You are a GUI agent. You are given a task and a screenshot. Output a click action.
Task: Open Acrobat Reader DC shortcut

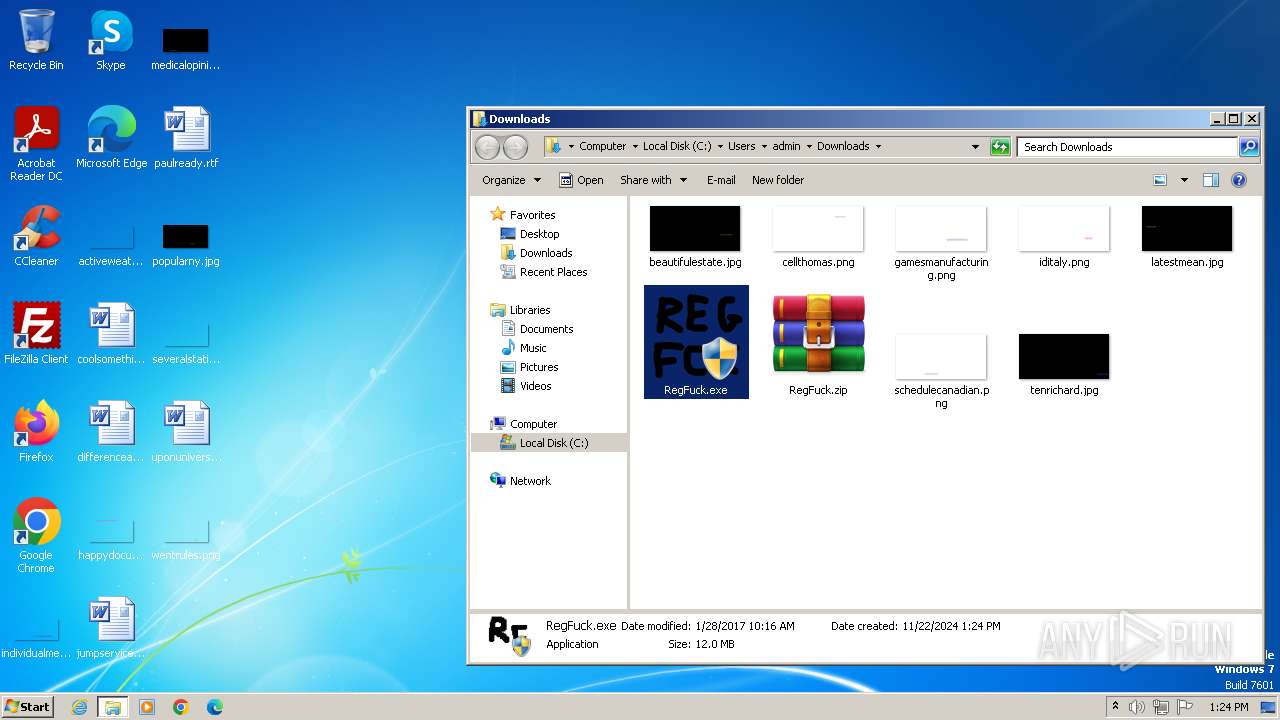coord(36,143)
